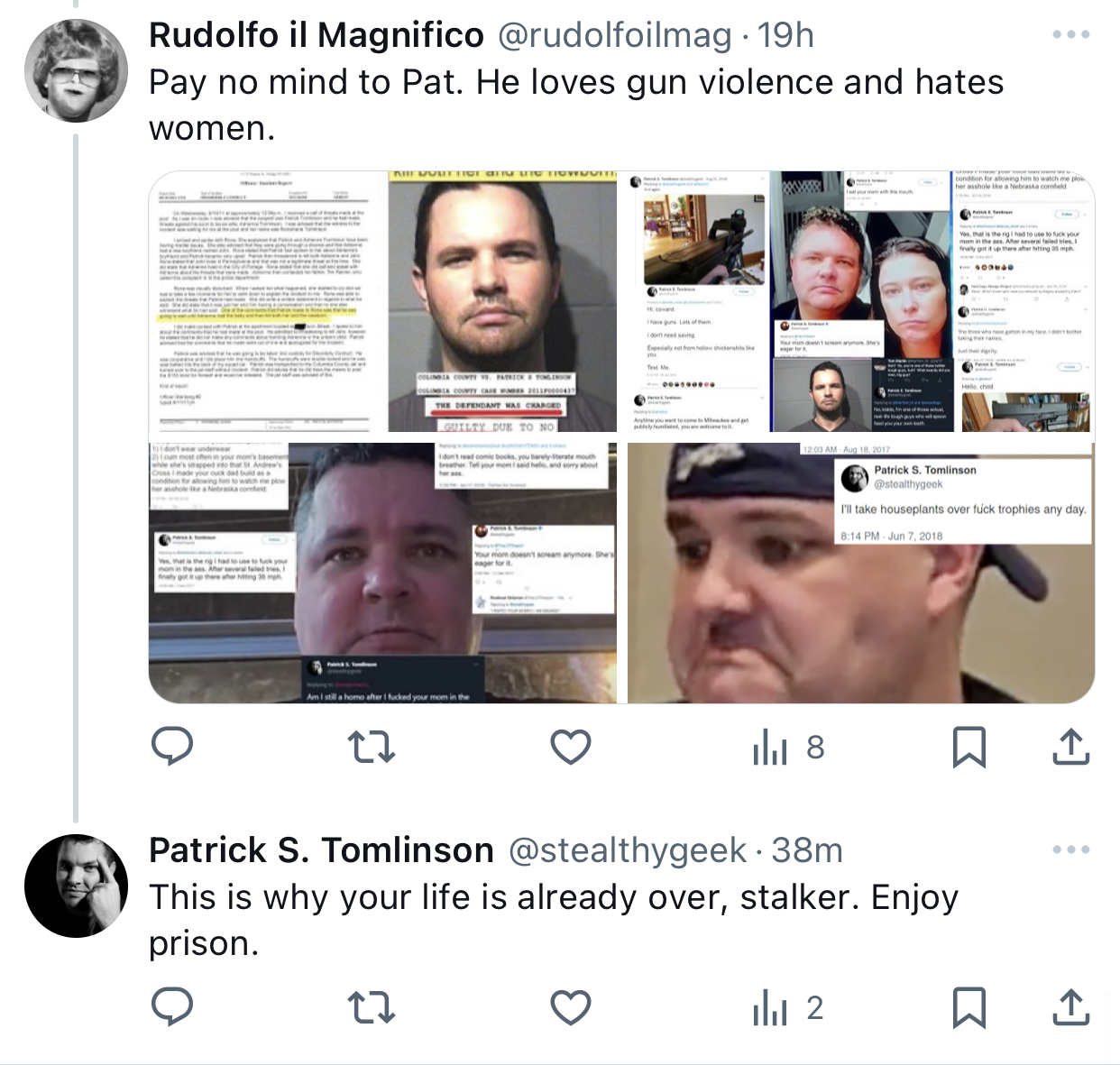This screenshot has height=1065, width=1120.
Task: Open the bottom-right houseplants tweet image
Action: (x=860, y=573)
